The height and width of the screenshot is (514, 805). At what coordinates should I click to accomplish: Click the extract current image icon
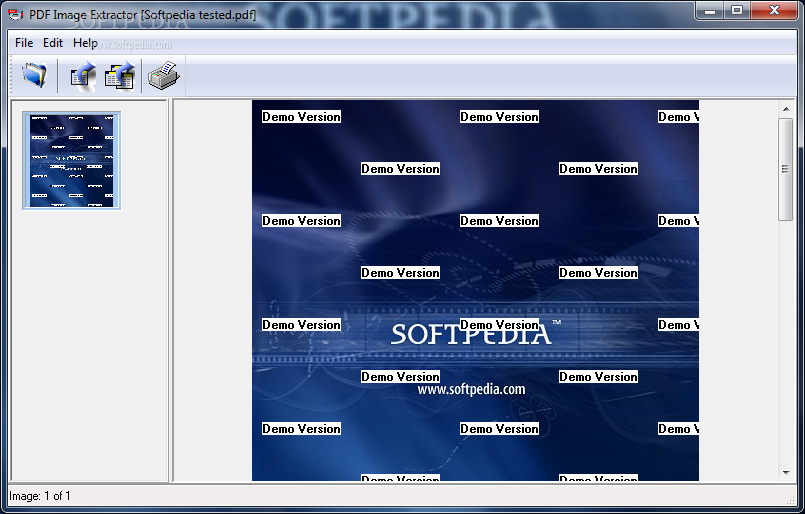[83, 76]
